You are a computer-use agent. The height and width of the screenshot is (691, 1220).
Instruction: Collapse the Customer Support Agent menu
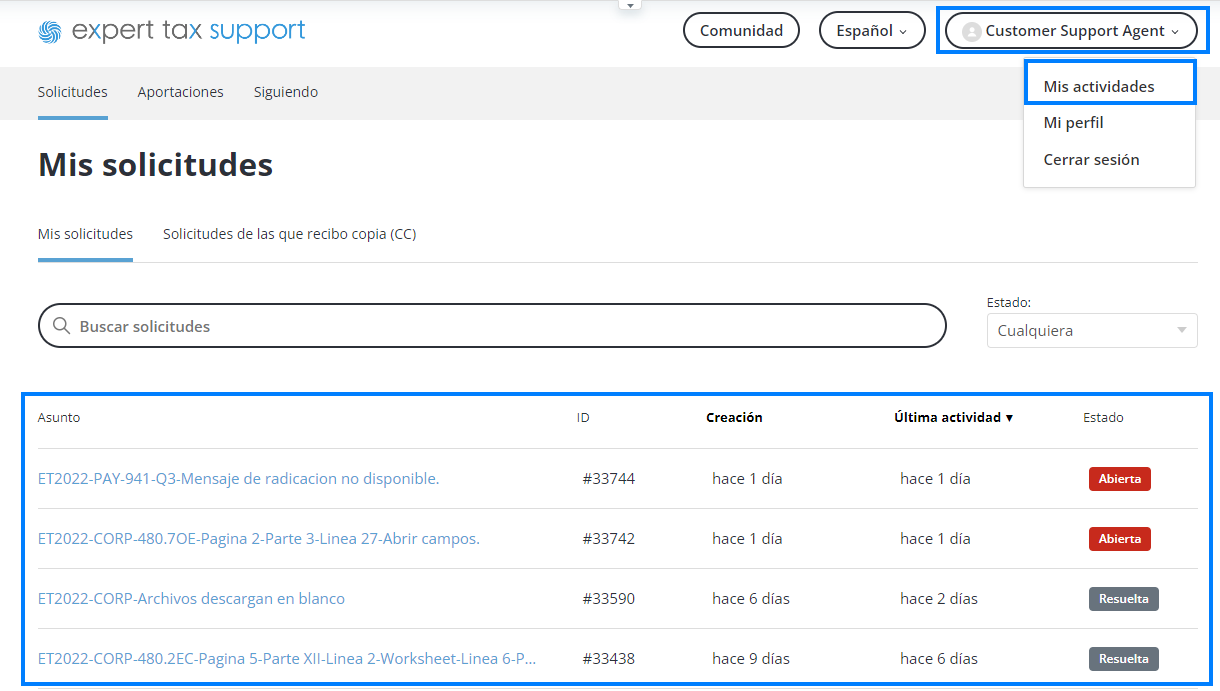[1071, 31]
